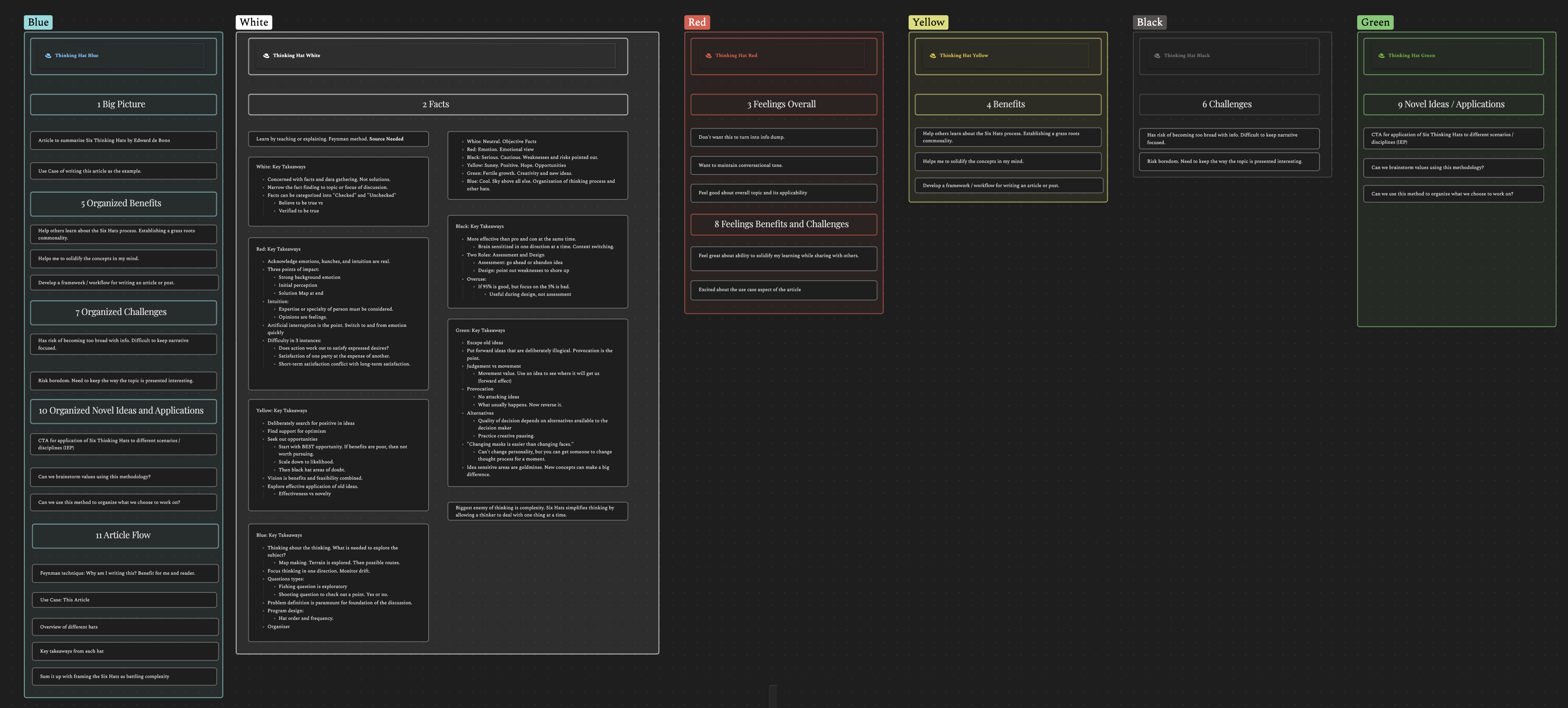The width and height of the screenshot is (1568, 708).
Task: Click 'Helps me to solidify' card in Yellow group
Action: pyautogui.click(x=1007, y=161)
